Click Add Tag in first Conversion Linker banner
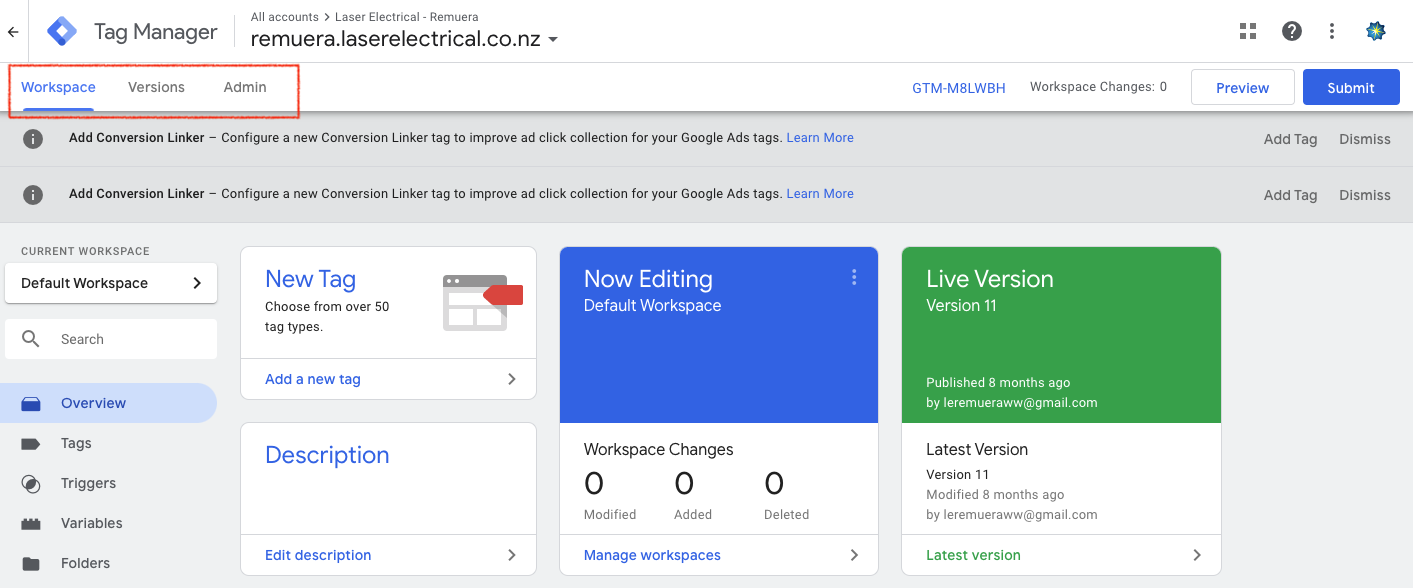The height and width of the screenshot is (588, 1413). pos(1290,139)
